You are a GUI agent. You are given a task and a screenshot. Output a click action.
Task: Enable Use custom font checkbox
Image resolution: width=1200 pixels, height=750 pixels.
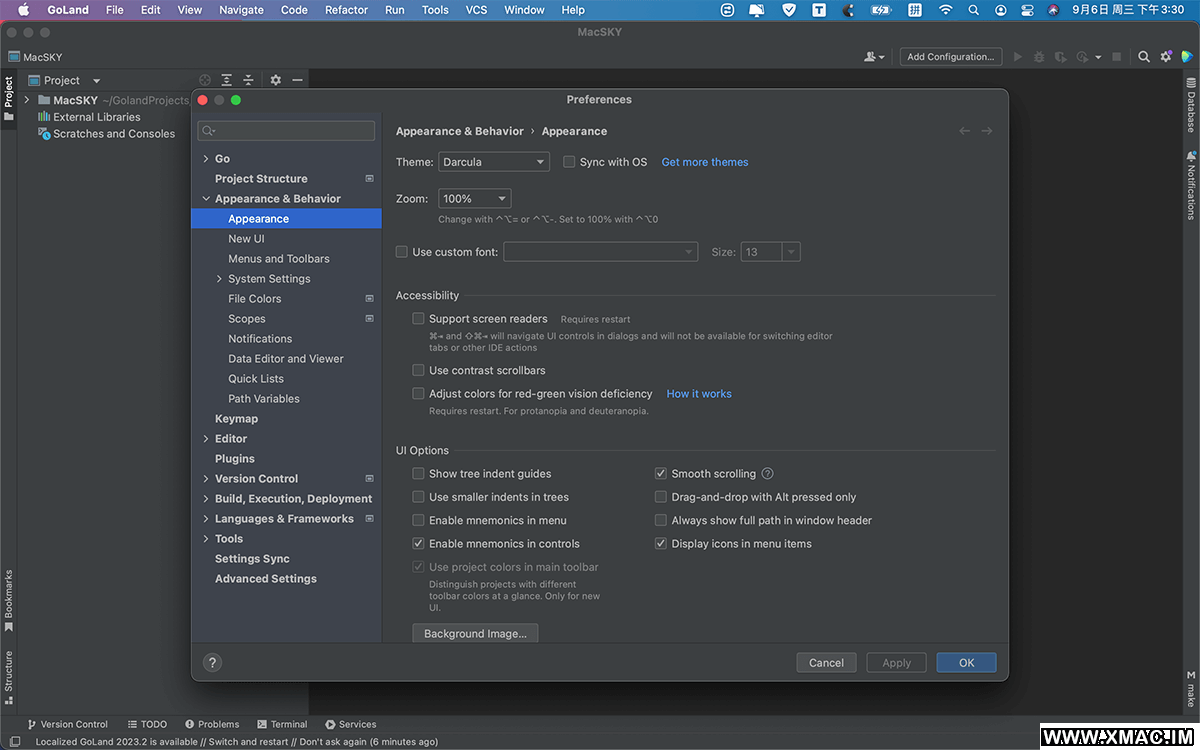click(402, 252)
